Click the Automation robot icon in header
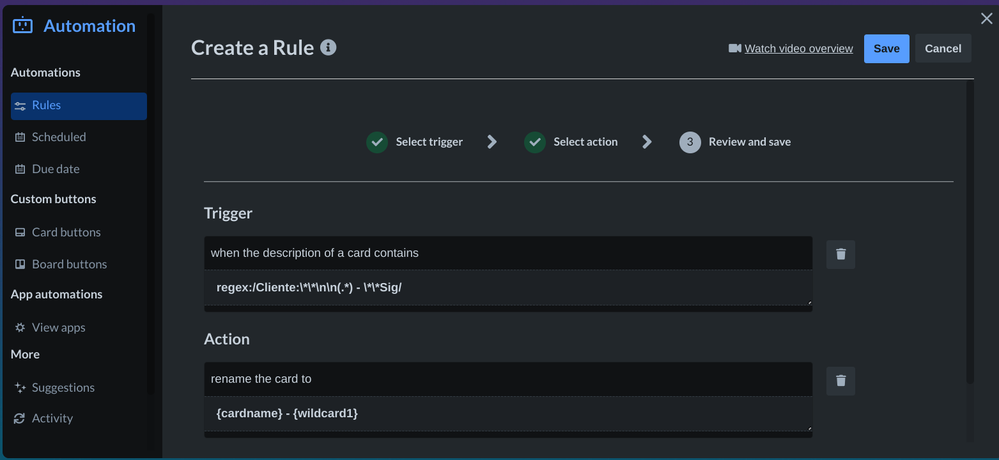This screenshot has height=460, width=999. point(22,26)
